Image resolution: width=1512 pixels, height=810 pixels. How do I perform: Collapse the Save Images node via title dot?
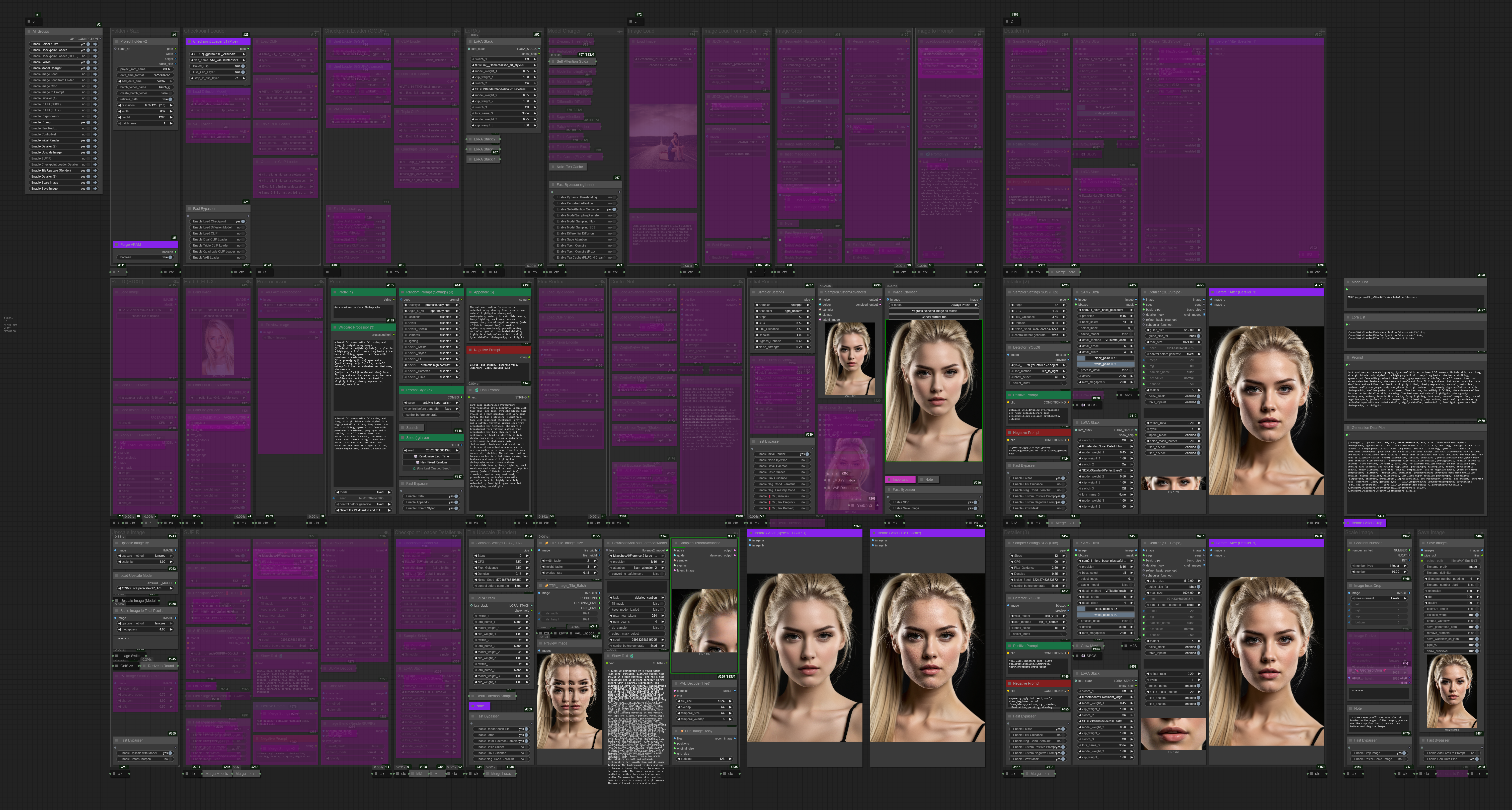1423,543
